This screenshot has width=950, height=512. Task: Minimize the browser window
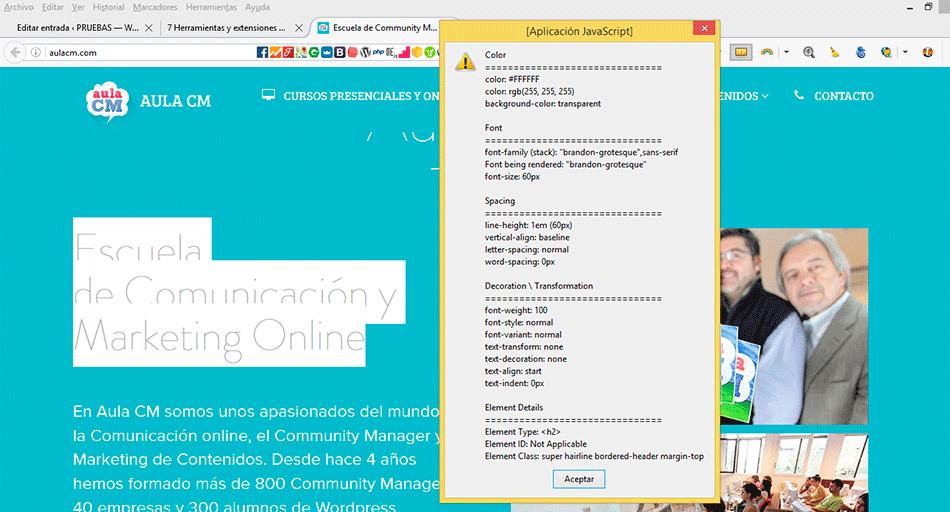(x=909, y=7)
